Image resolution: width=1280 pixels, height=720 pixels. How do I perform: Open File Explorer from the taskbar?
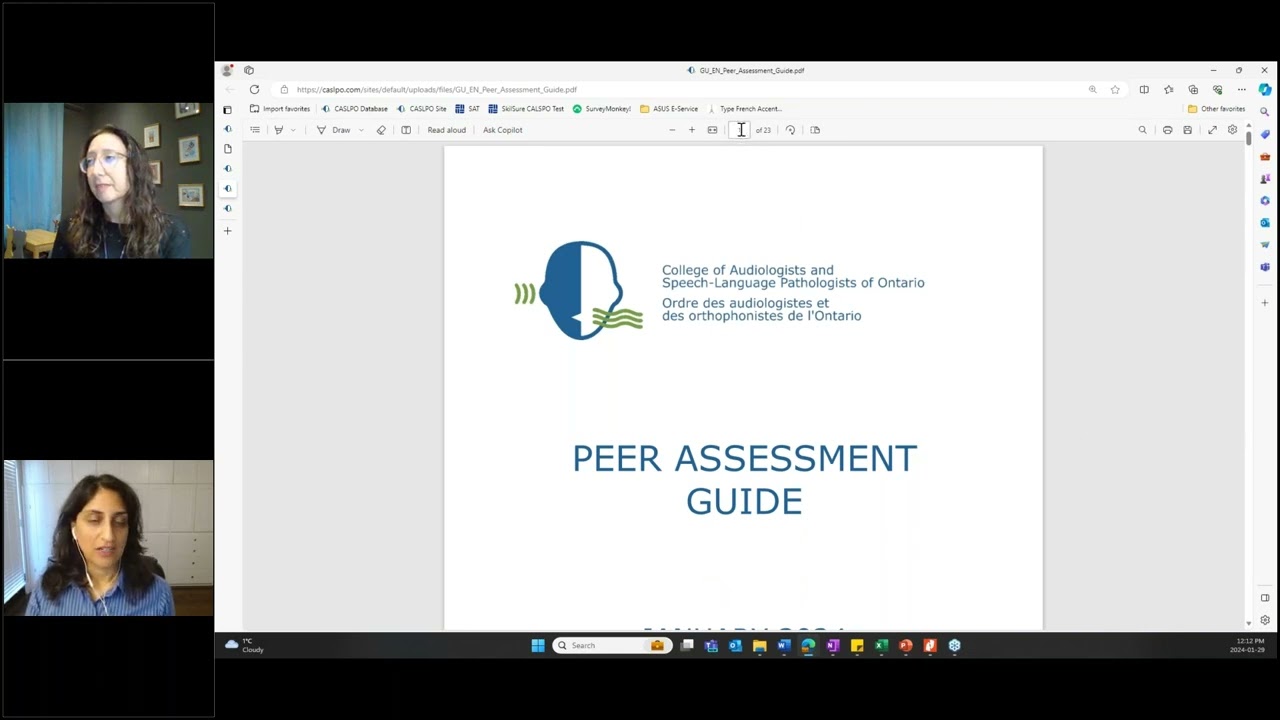[760, 646]
